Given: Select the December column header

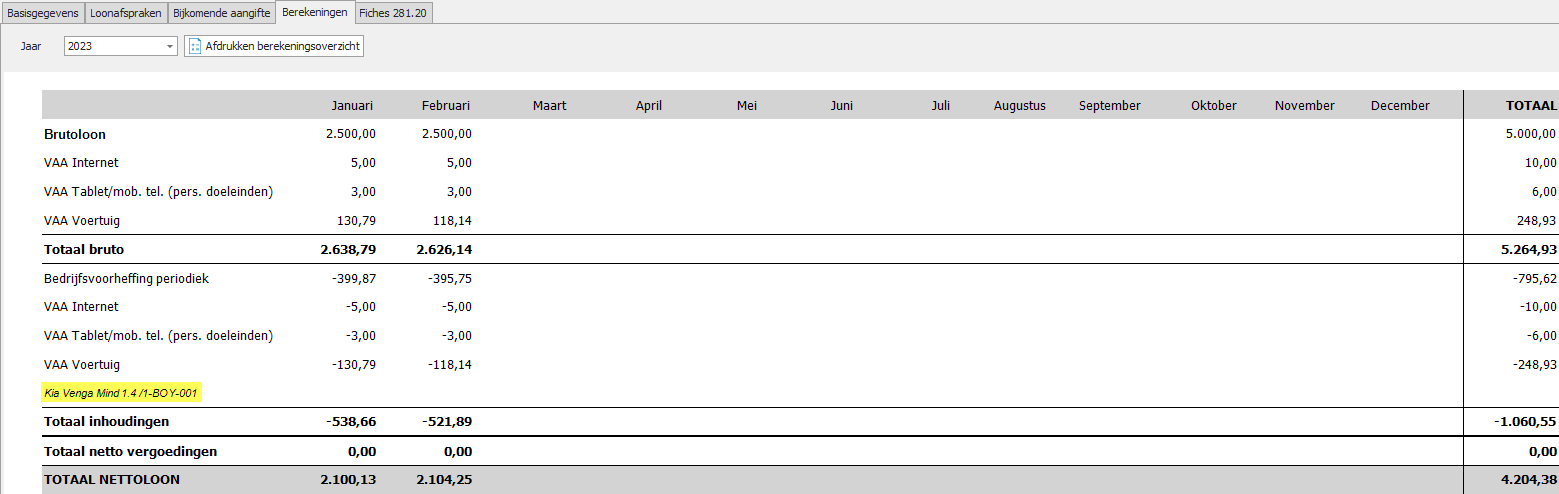Looking at the screenshot, I should (1400, 106).
